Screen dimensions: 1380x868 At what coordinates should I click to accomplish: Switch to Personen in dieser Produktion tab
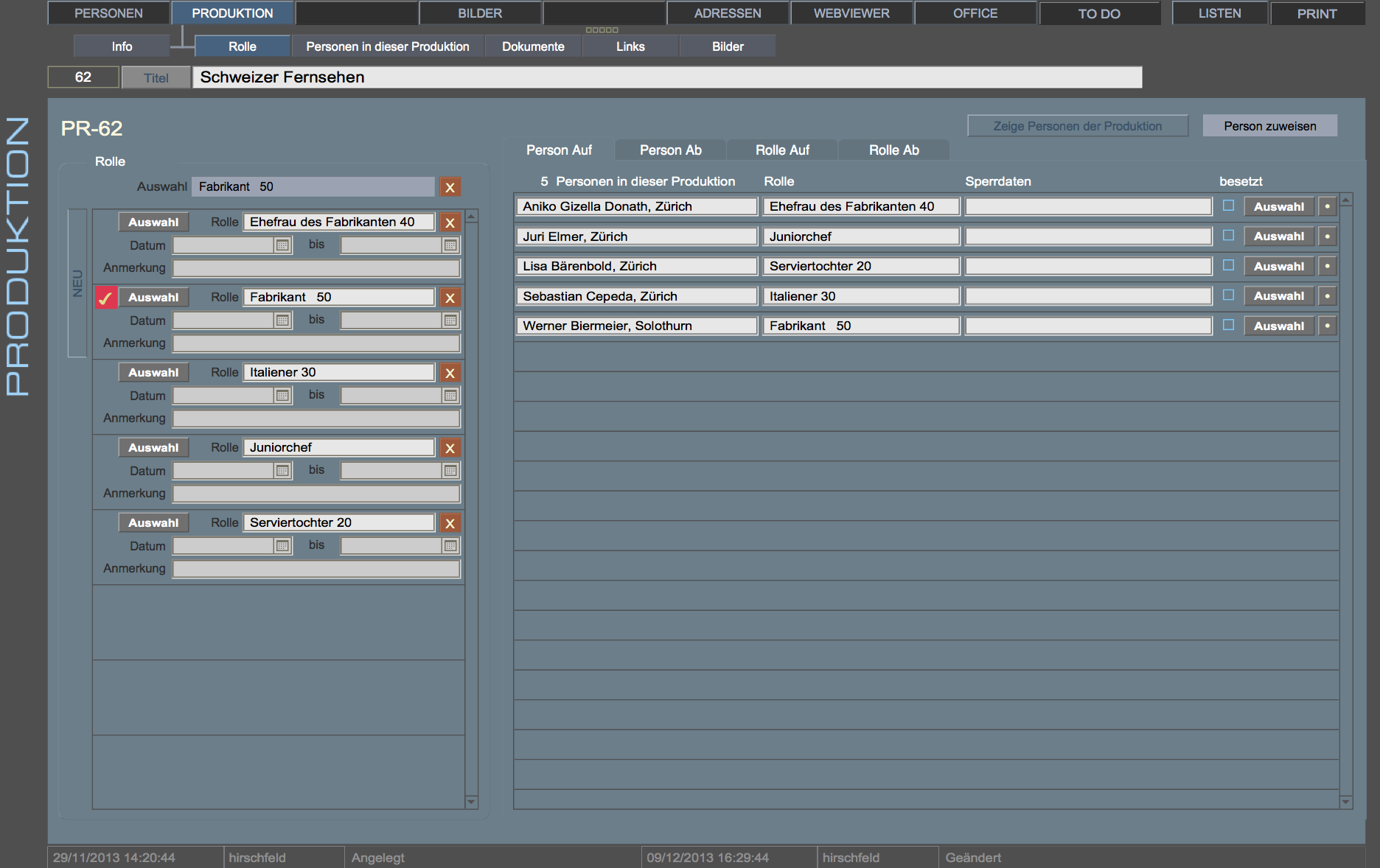[x=387, y=46]
